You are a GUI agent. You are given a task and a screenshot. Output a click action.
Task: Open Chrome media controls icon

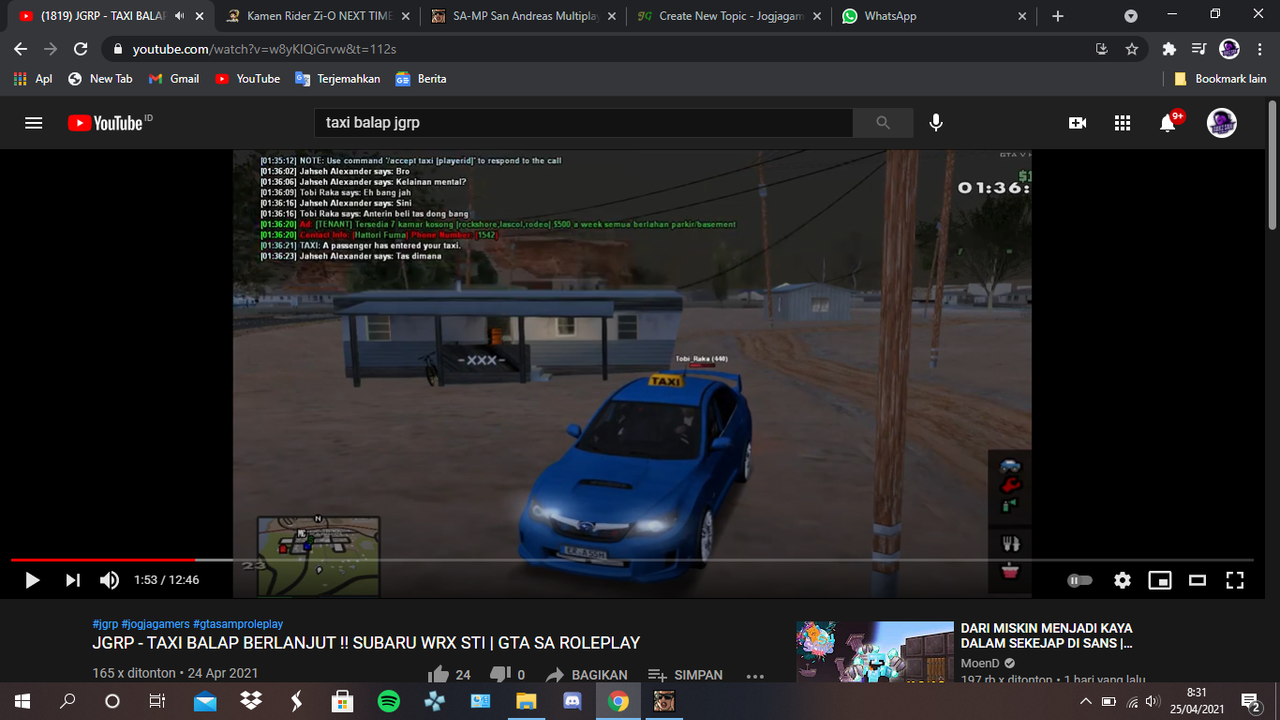click(x=1199, y=49)
